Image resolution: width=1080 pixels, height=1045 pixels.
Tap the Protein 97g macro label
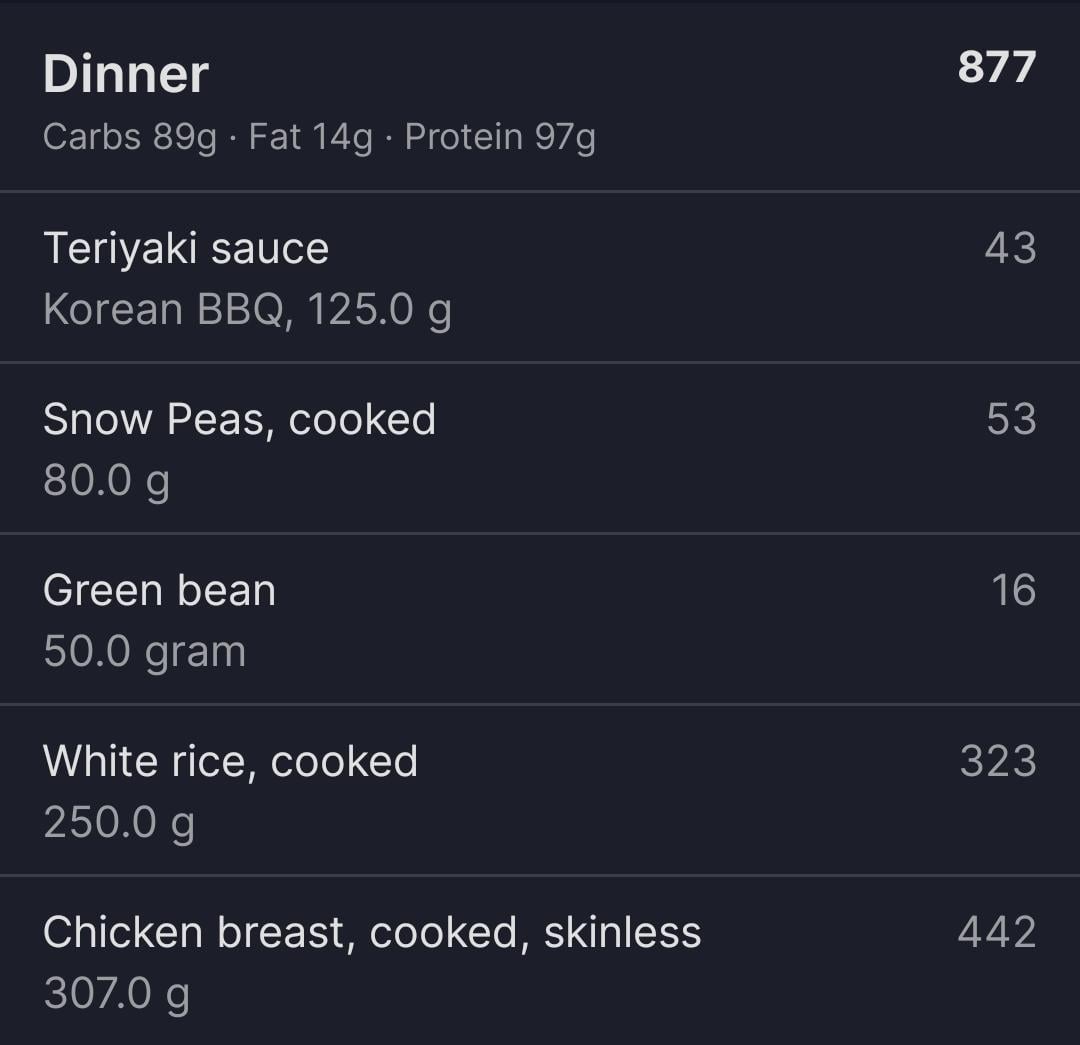(x=500, y=137)
